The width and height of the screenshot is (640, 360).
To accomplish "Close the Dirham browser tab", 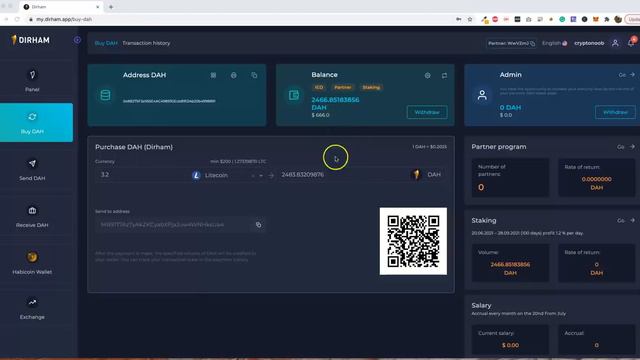I will pyautogui.click(x=98, y=7).
